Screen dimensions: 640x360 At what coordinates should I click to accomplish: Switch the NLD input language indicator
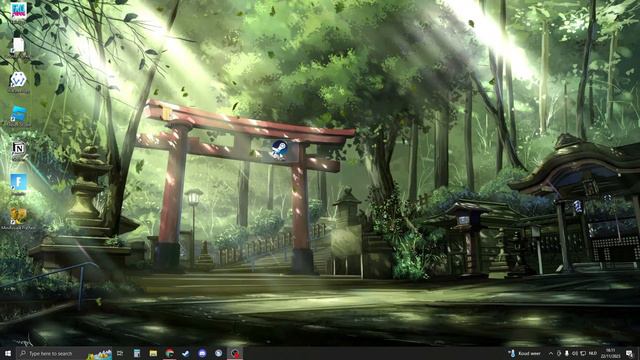point(593,353)
